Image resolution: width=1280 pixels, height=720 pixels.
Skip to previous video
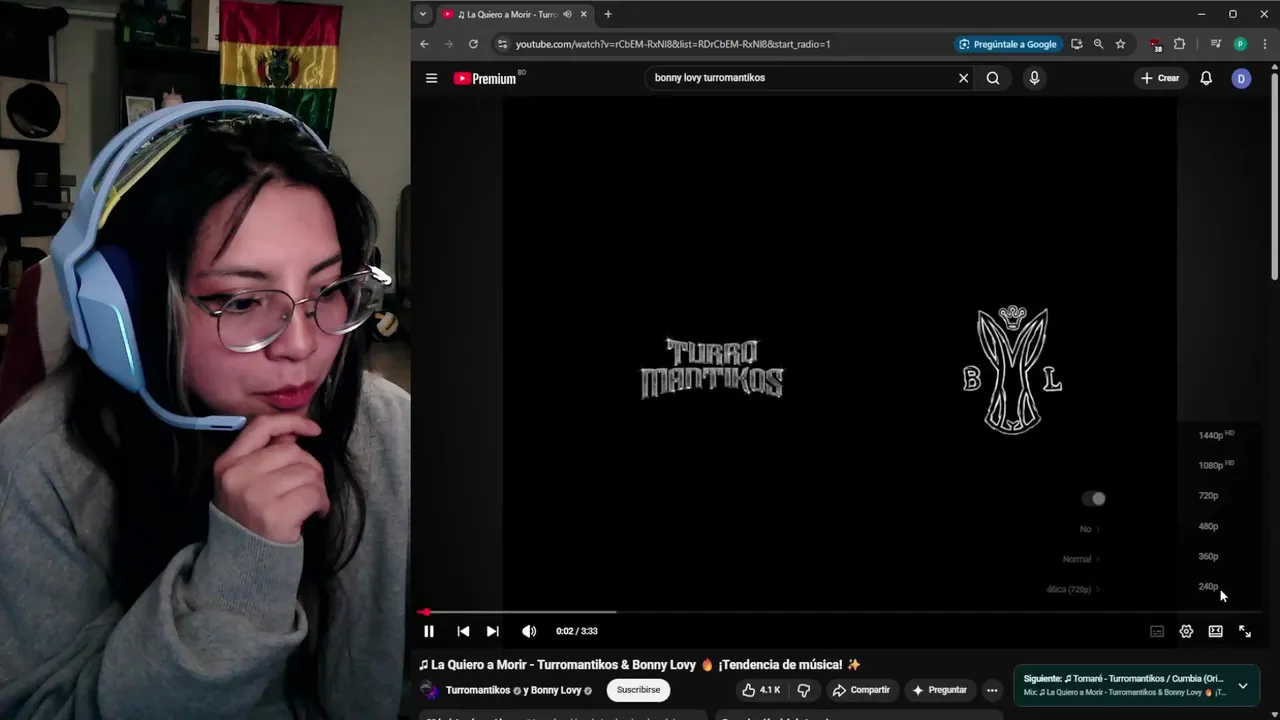point(463,631)
